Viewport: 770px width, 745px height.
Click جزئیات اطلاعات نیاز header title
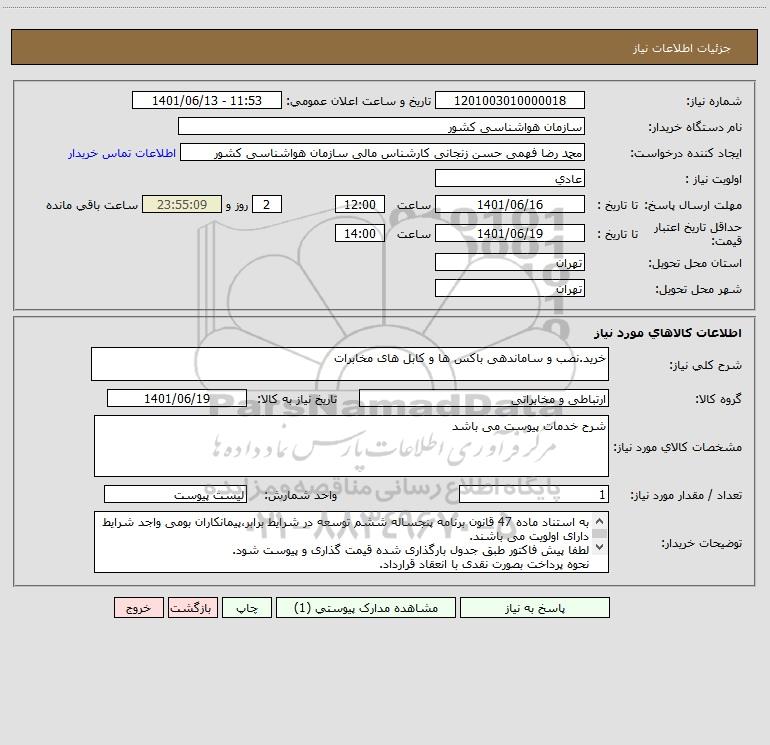pyautogui.click(x=682, y=48)
